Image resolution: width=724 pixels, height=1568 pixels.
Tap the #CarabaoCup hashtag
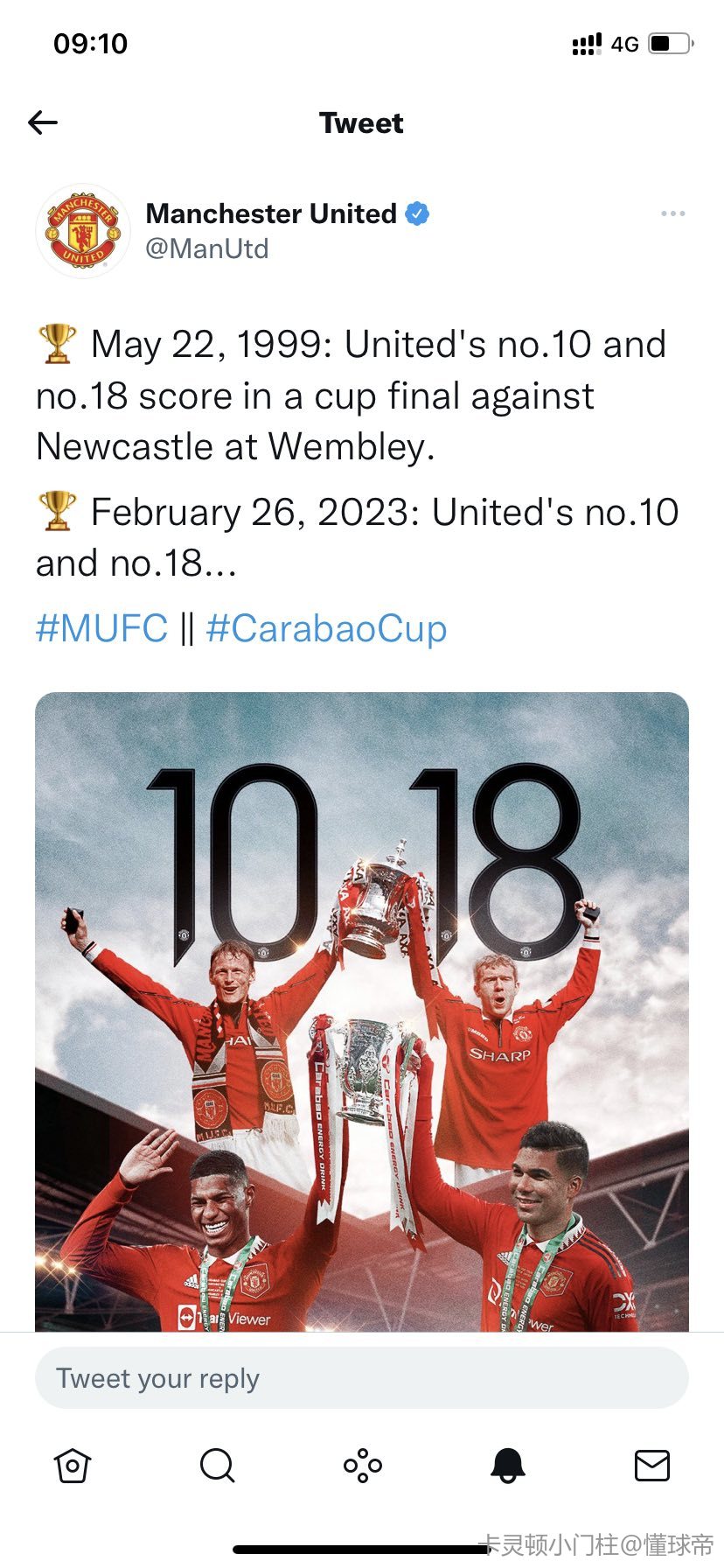pos(326,628)
